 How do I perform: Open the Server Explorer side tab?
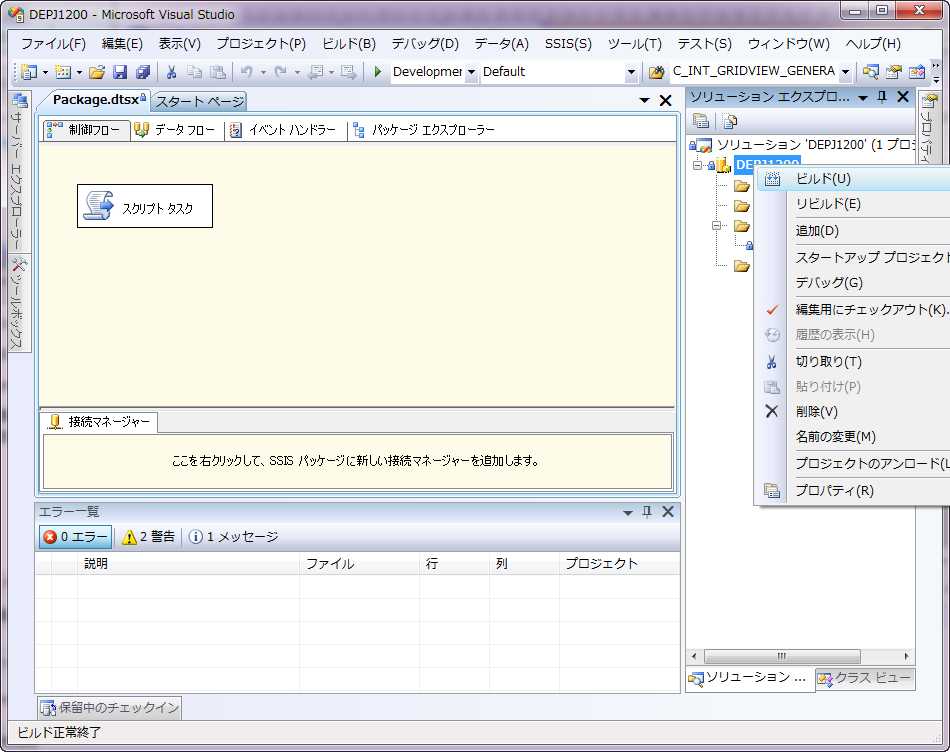[18, 172]
